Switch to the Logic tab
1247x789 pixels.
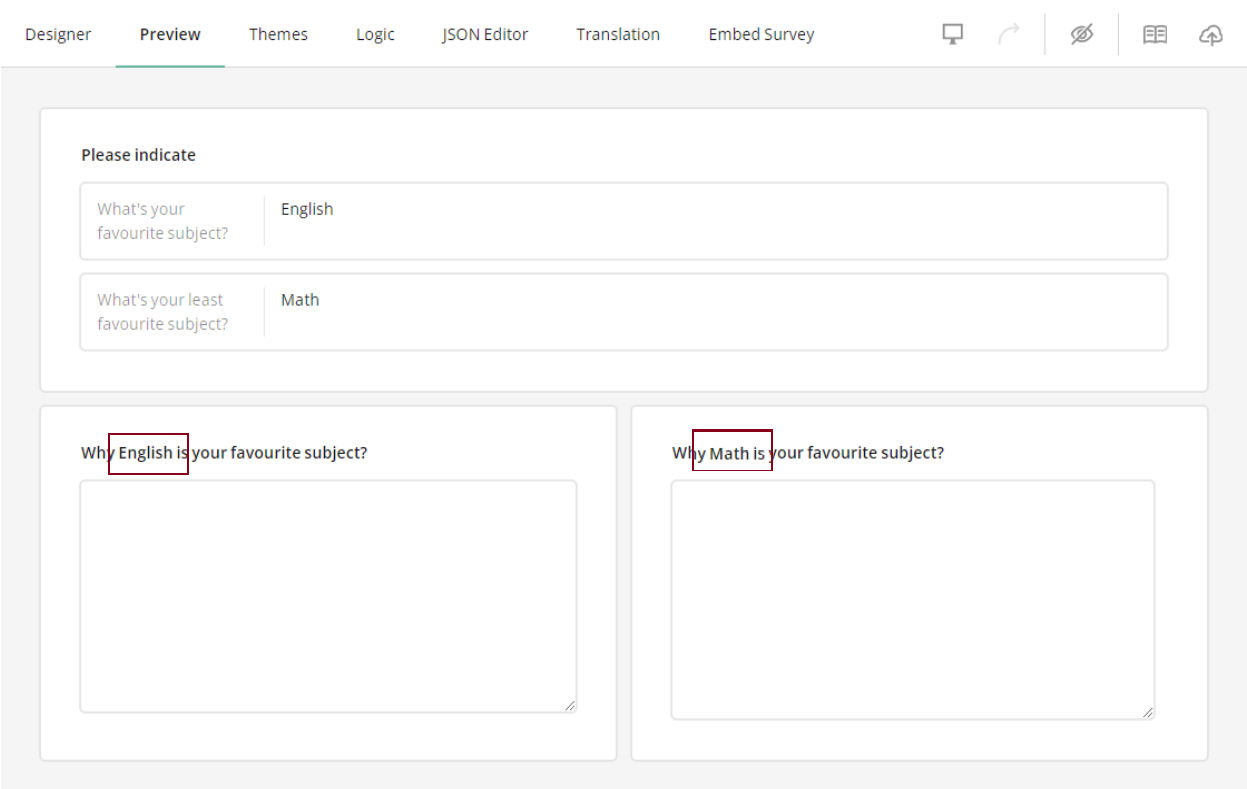pyautogui.click(x=375, y=33)
